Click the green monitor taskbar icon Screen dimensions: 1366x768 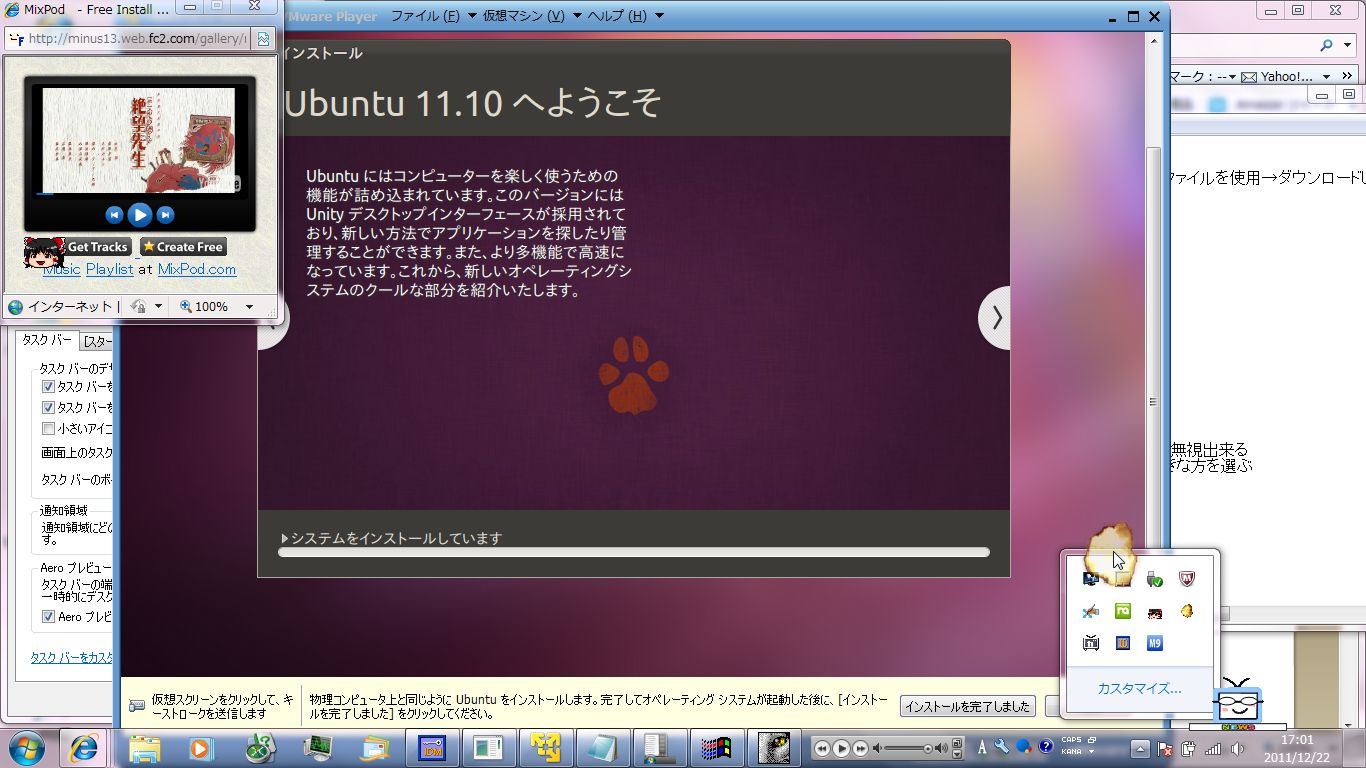point(318,748)
